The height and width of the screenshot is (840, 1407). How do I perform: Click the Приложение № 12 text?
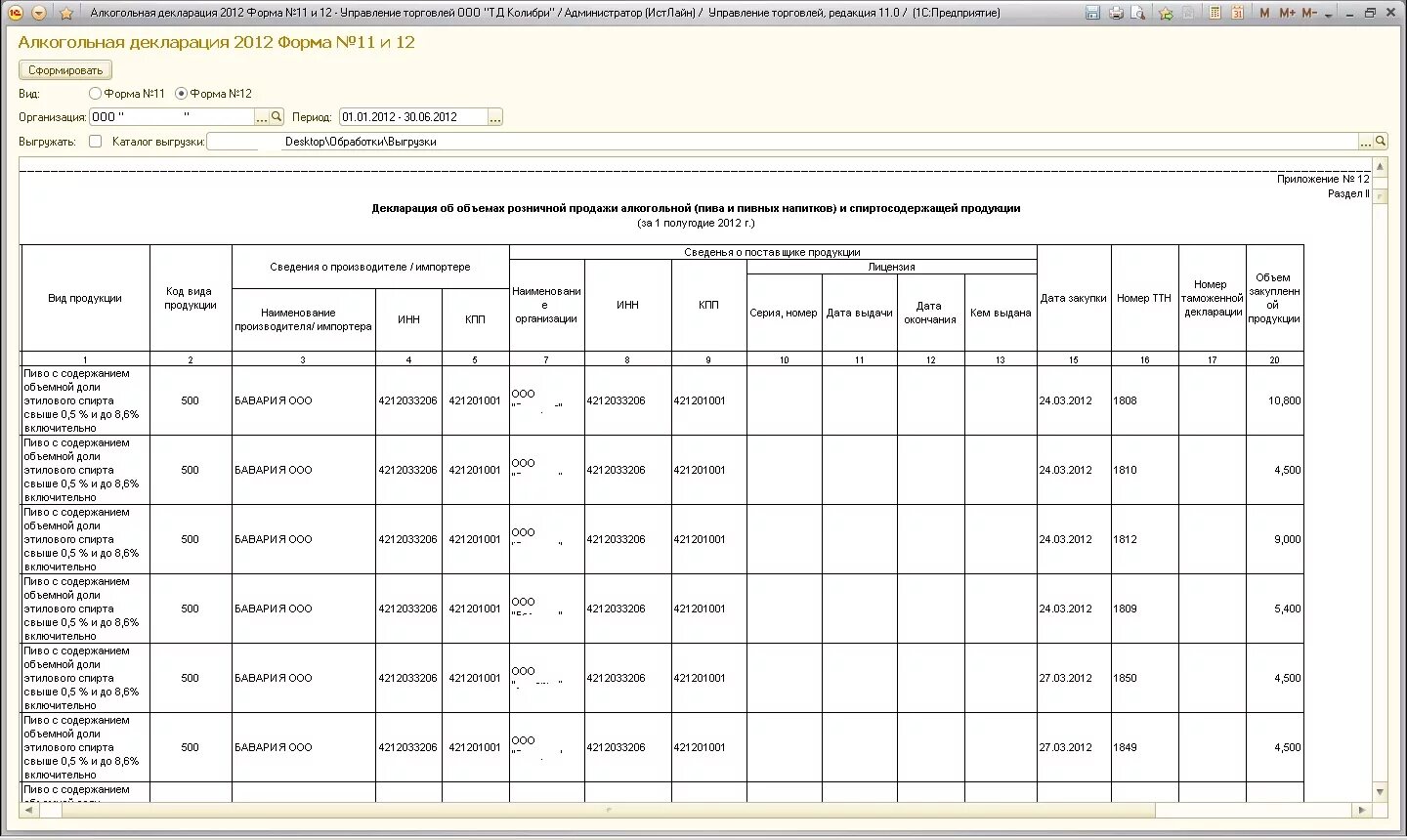[x=1323, y=179]
